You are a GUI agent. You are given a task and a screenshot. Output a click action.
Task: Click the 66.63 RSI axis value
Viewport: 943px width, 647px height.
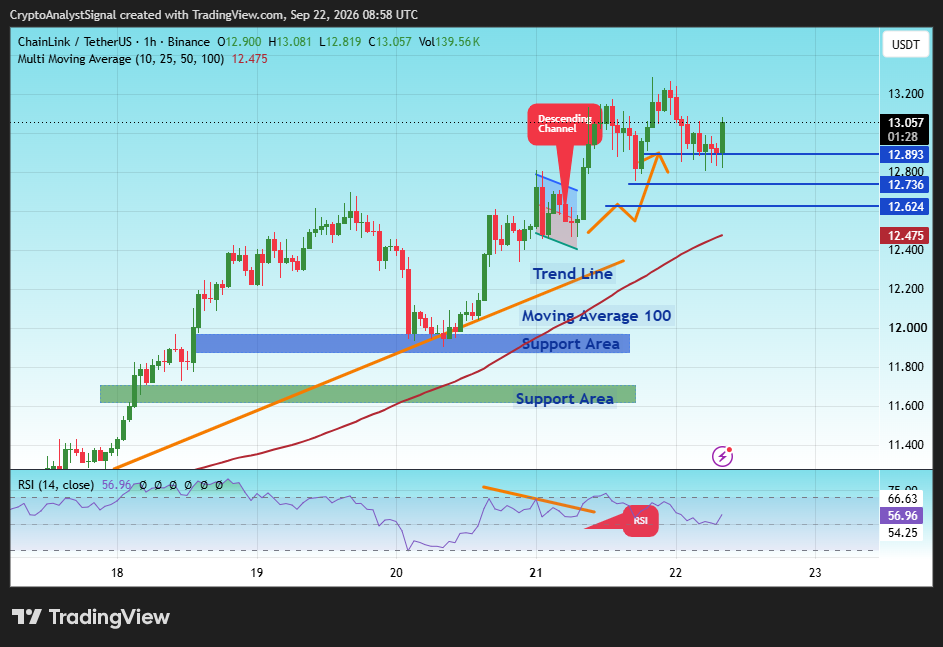902,499
